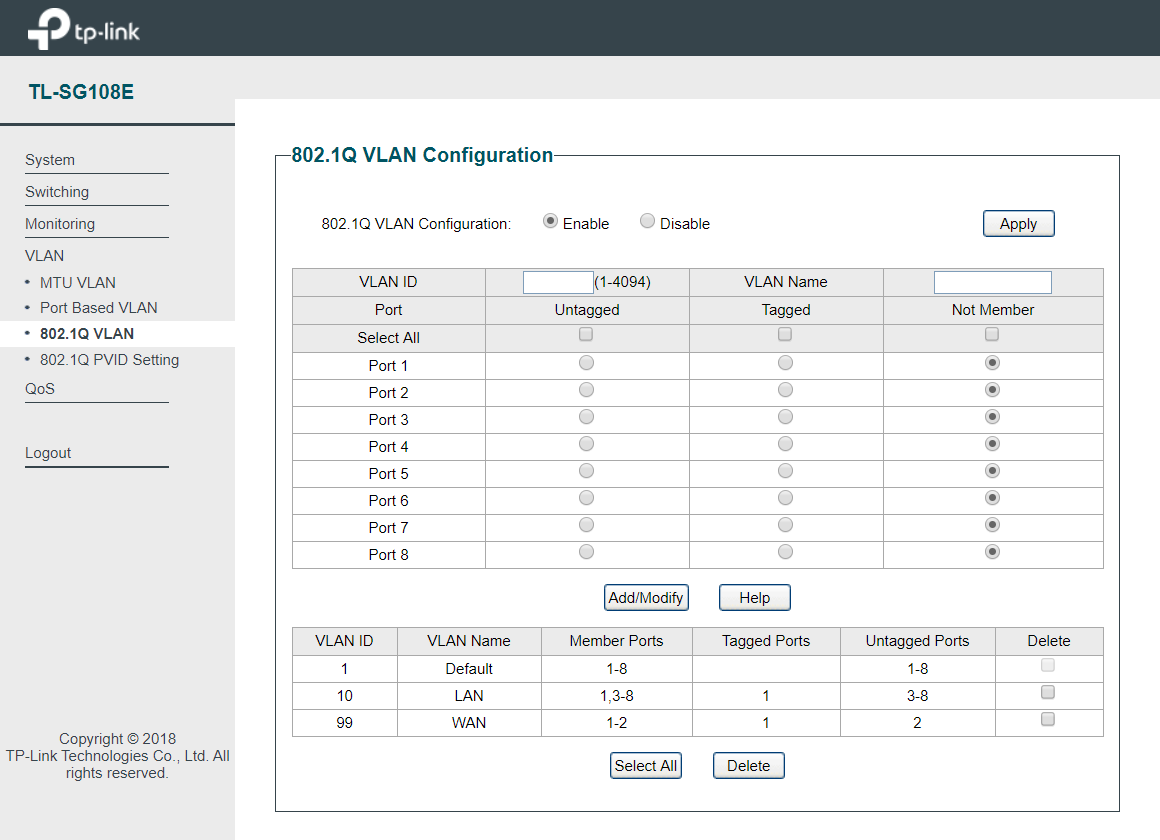Viewport: 1160px width, 840px height.
Task: Open the Monitoring menu
Action: 60,224
